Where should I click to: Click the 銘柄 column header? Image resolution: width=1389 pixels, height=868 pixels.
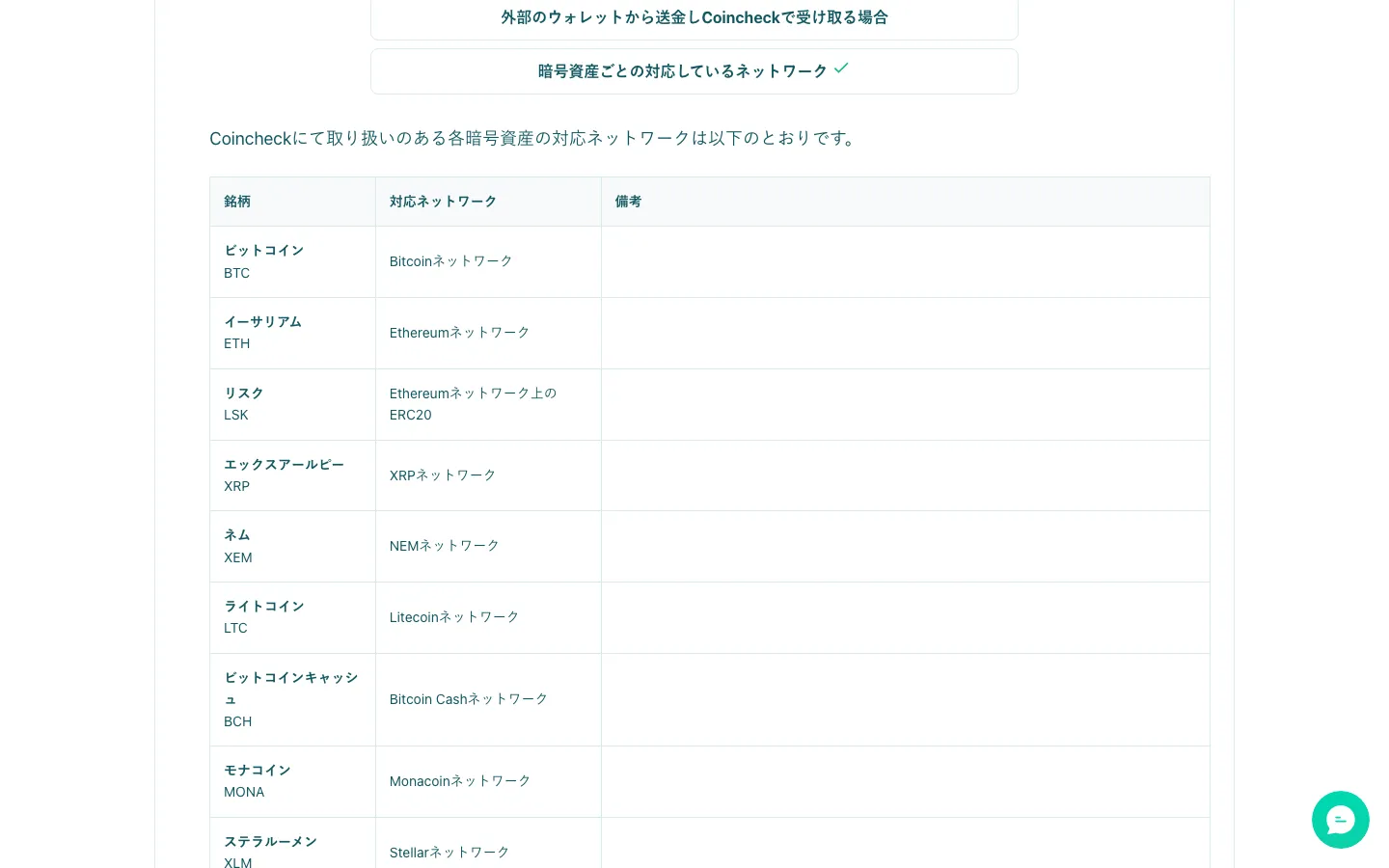tap(292, 202)
